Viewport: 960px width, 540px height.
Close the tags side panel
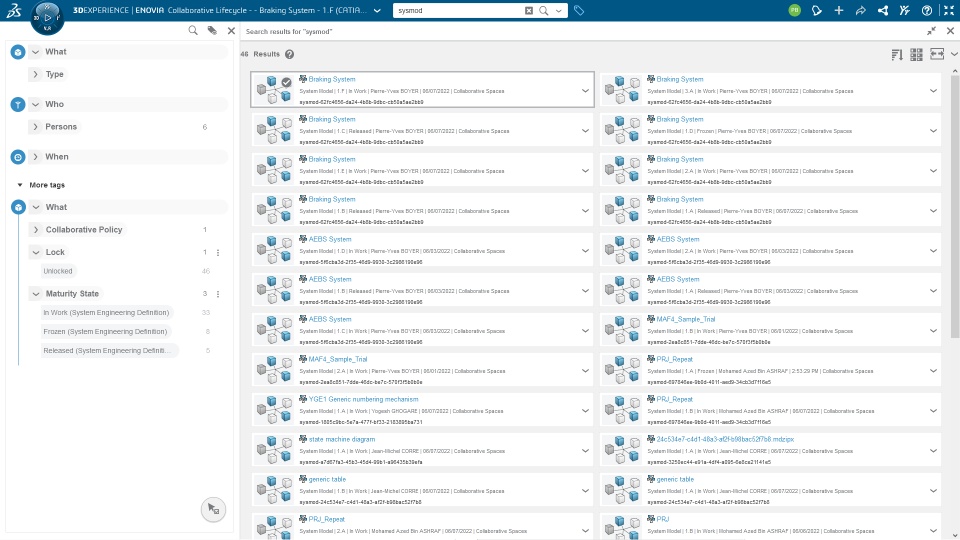tap(231, 31)
